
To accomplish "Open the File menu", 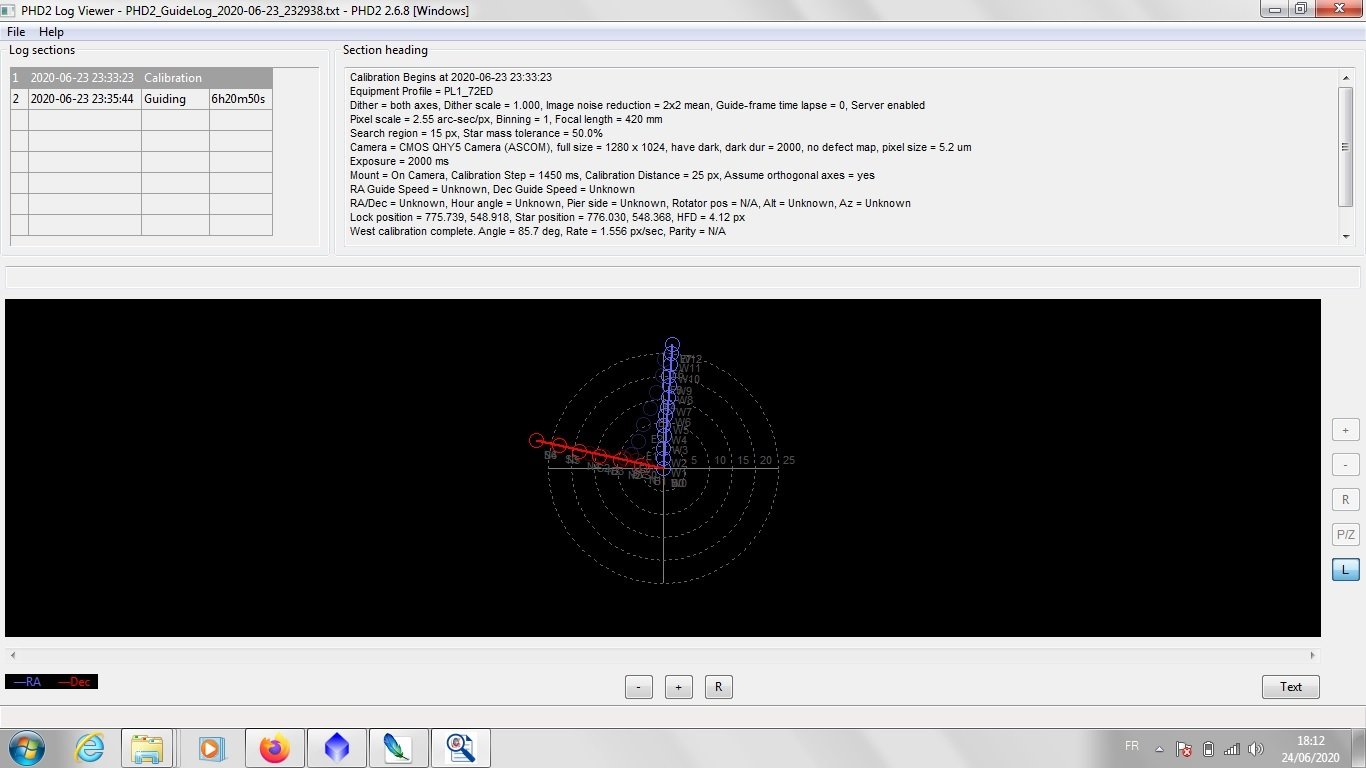I will tap(16, 32).
